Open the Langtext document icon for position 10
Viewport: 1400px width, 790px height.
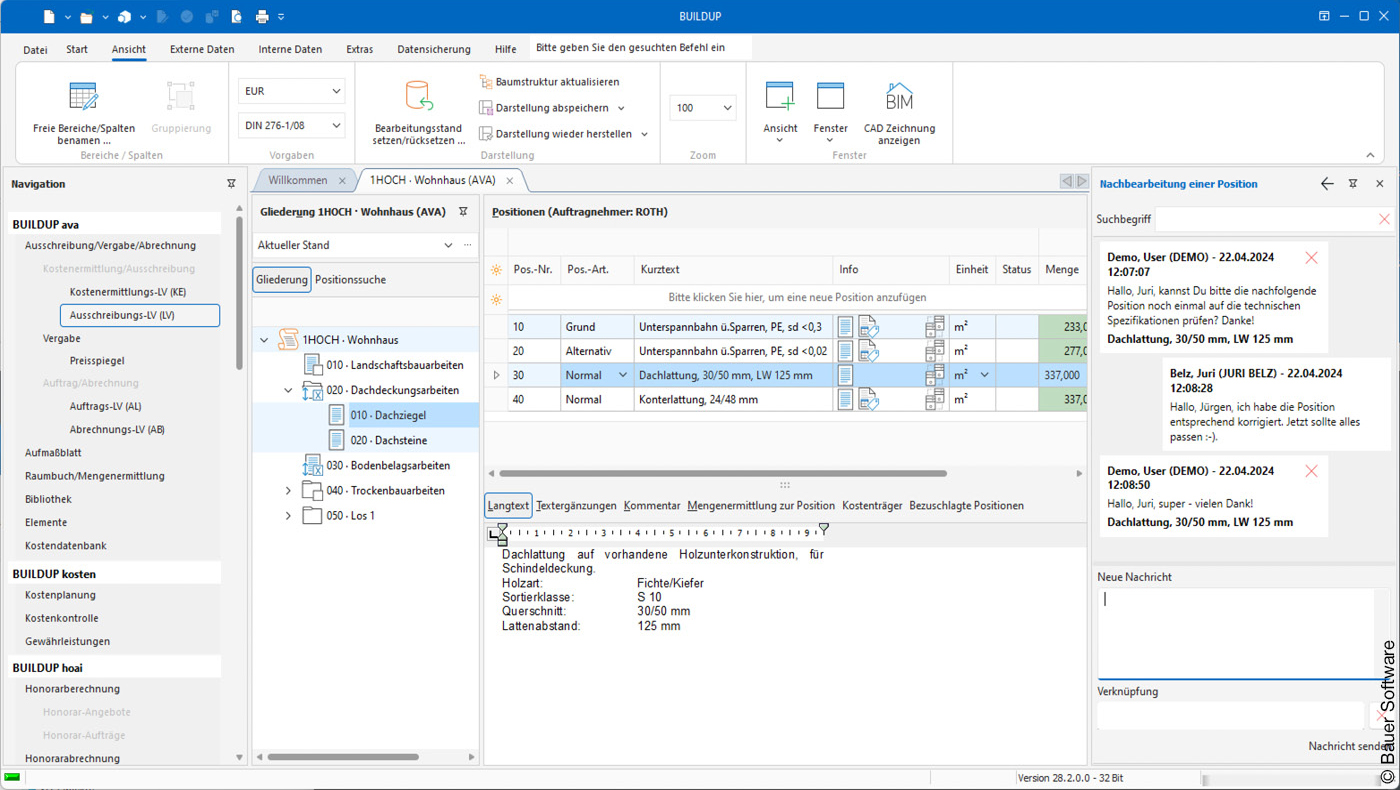point(843,326)
